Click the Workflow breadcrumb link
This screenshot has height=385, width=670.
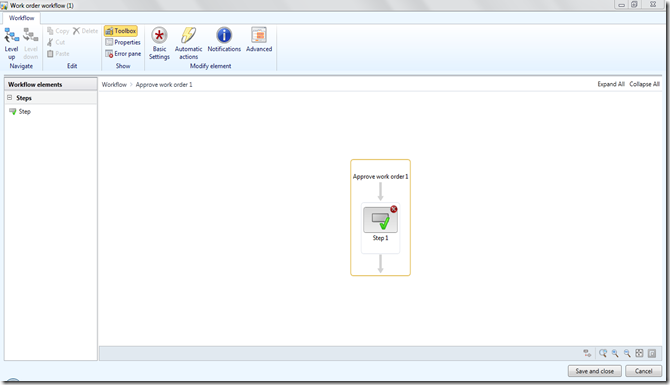pyautogui.click(x=114, y=85)
